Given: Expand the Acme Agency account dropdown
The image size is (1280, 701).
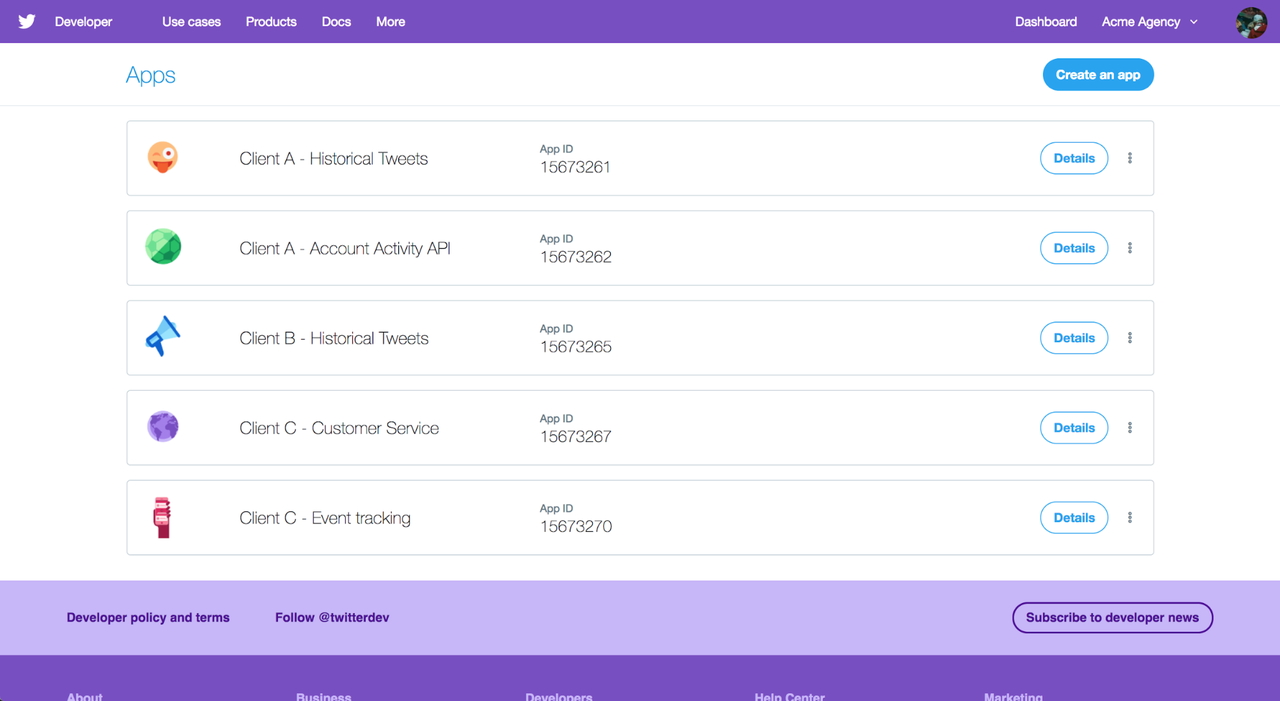Looking at the screenshot, I should tap(1150, 22).
